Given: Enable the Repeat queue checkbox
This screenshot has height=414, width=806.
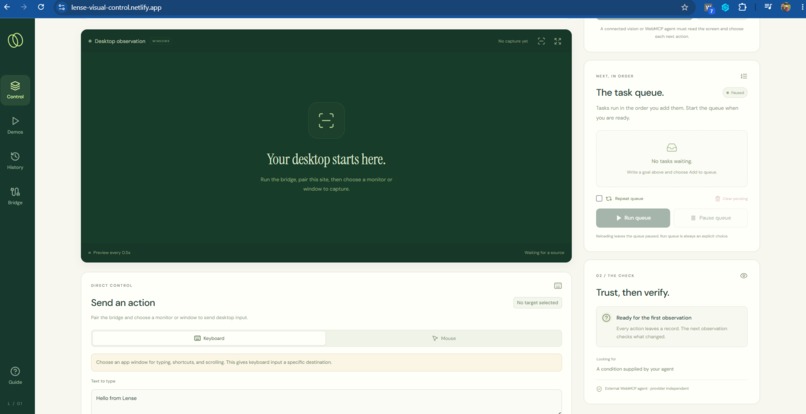Looking at the screenshot, I should [x=599, y=199].
